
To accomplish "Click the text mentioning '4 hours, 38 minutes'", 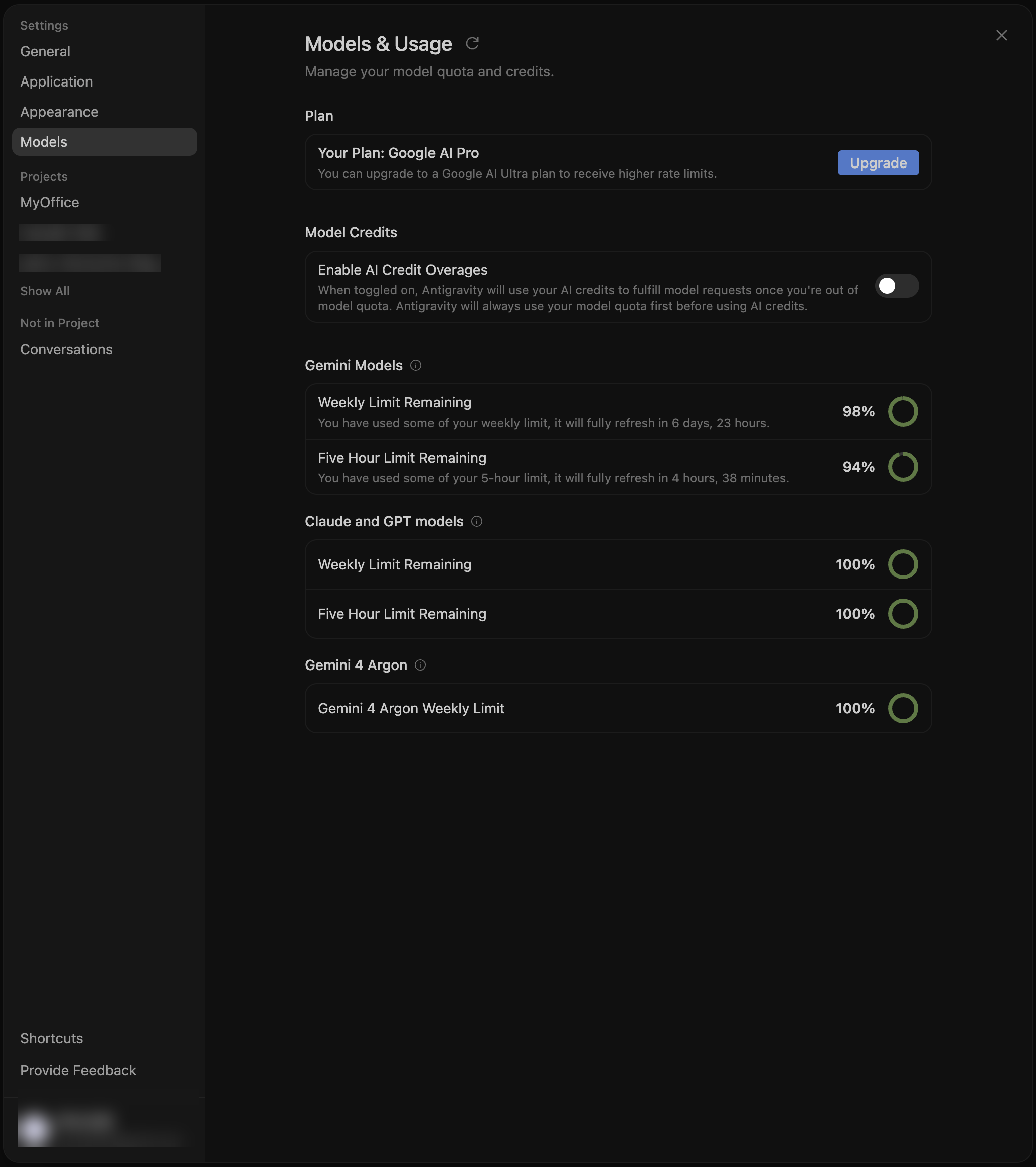I will (x=553, y=478).
